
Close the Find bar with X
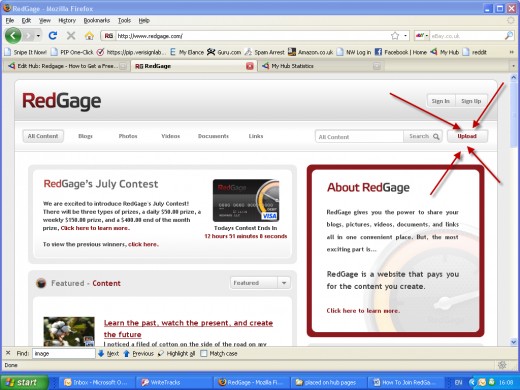pyautogui.click(x=8, y=353)
